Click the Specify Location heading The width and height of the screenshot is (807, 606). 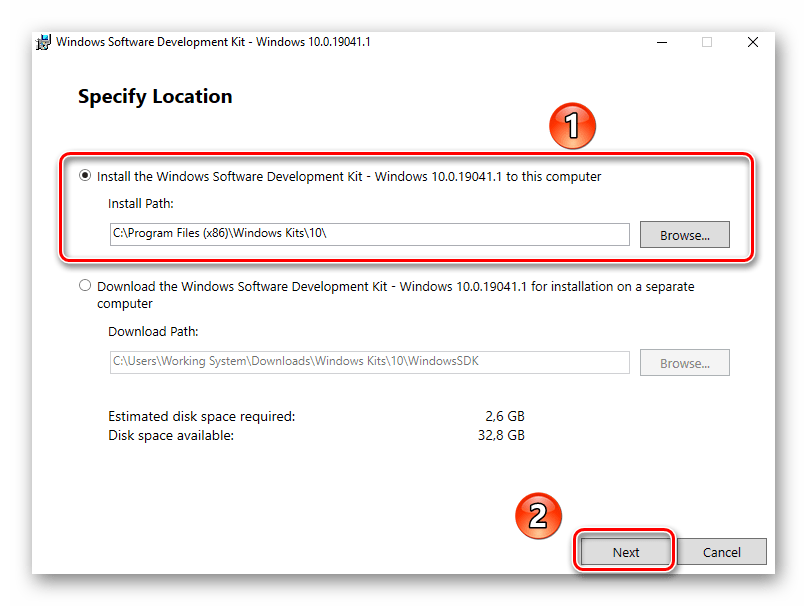click(x=155, y=97)
